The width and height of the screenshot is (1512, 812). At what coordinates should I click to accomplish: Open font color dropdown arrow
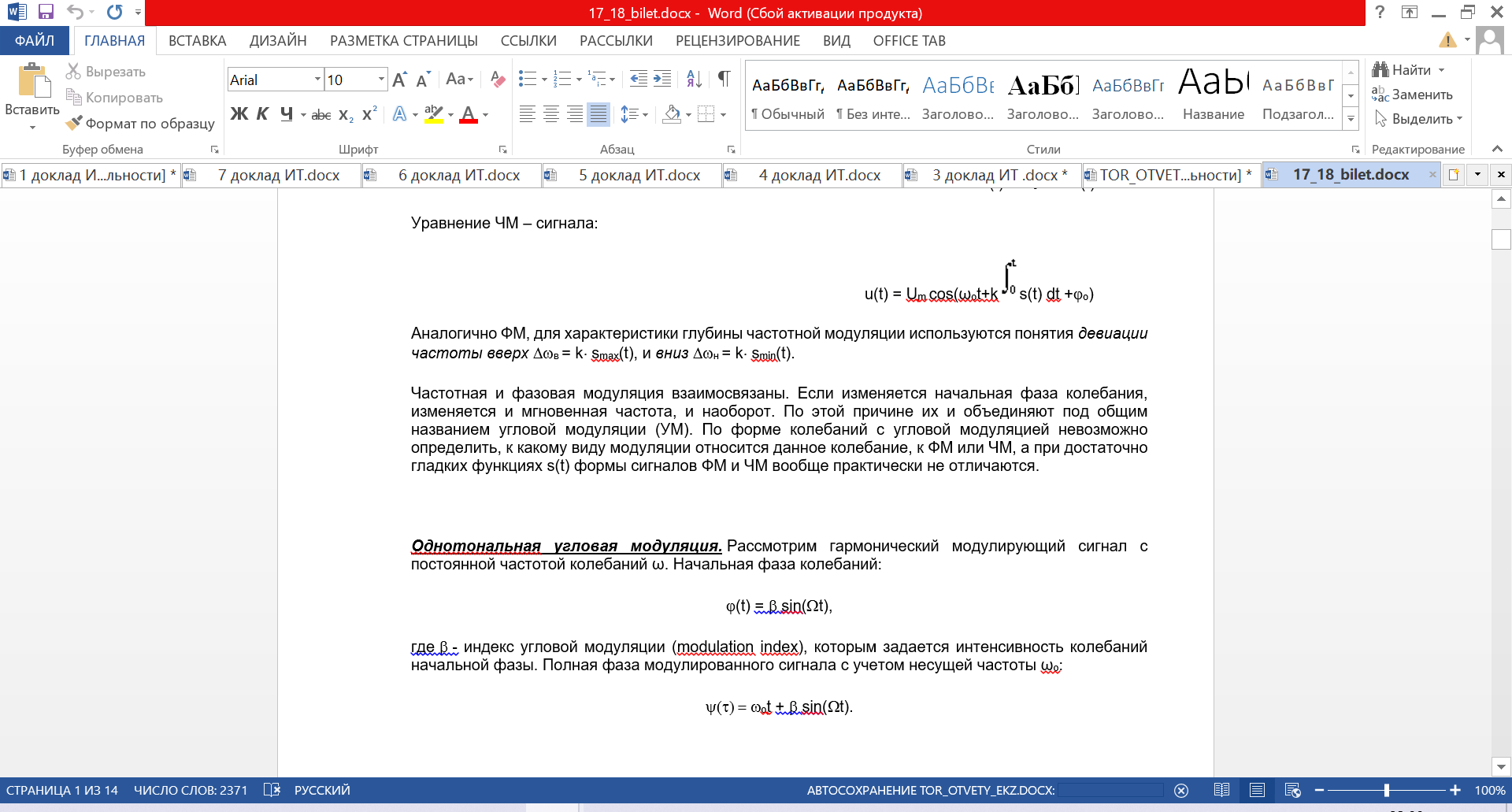(485, 115)
